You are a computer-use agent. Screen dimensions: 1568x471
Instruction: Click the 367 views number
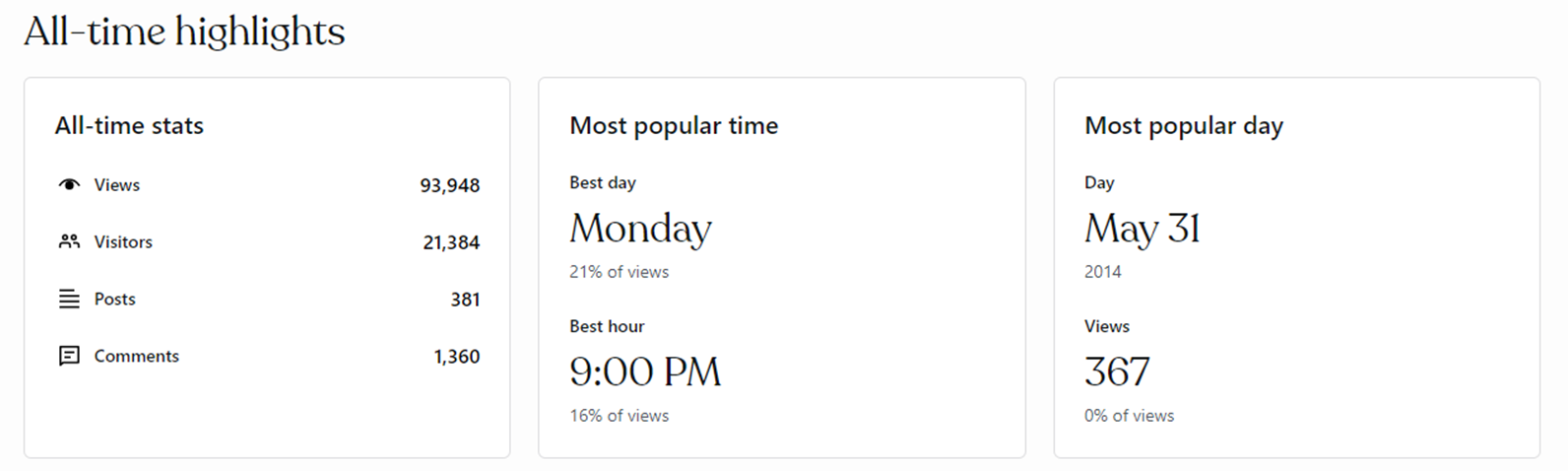click(1117, 371)
